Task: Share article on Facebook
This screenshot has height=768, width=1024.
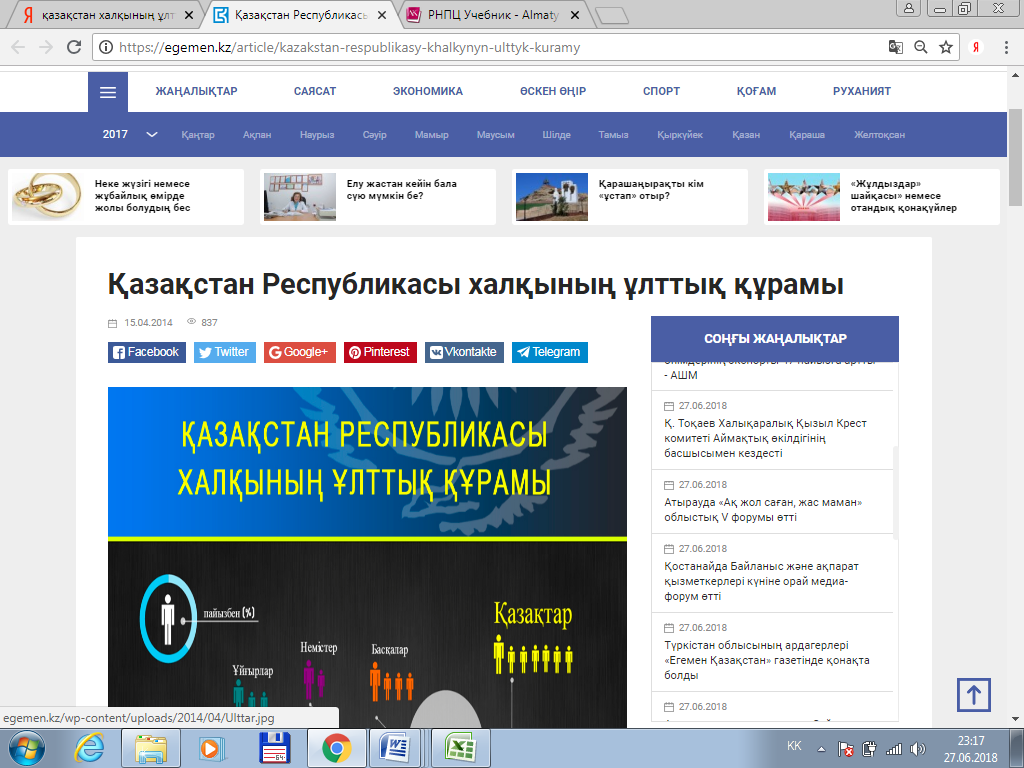Action: [147, 352]
